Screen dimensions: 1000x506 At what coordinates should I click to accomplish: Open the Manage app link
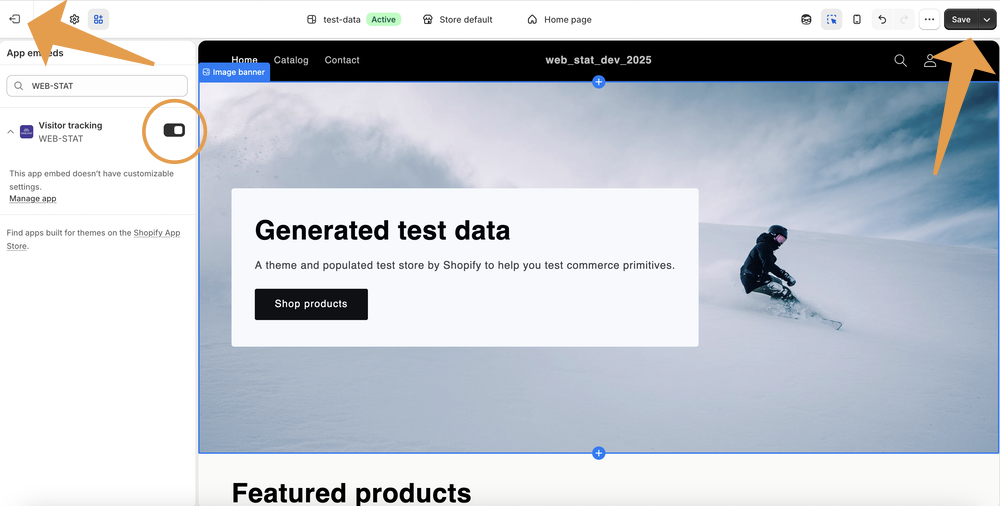pyautogui.click(x=33, y=198)
